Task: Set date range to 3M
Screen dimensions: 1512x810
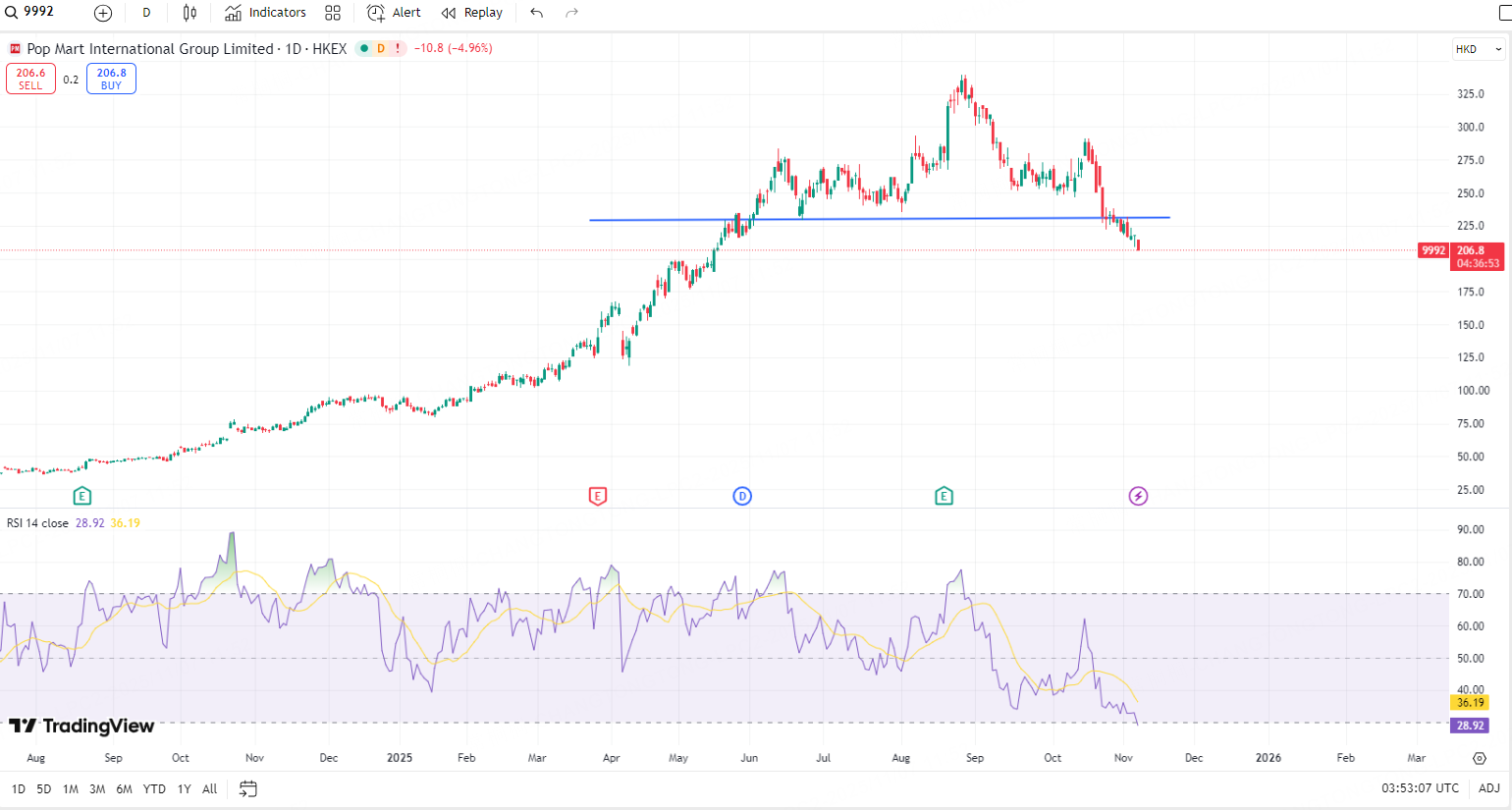Action: (x=97, y=789)
